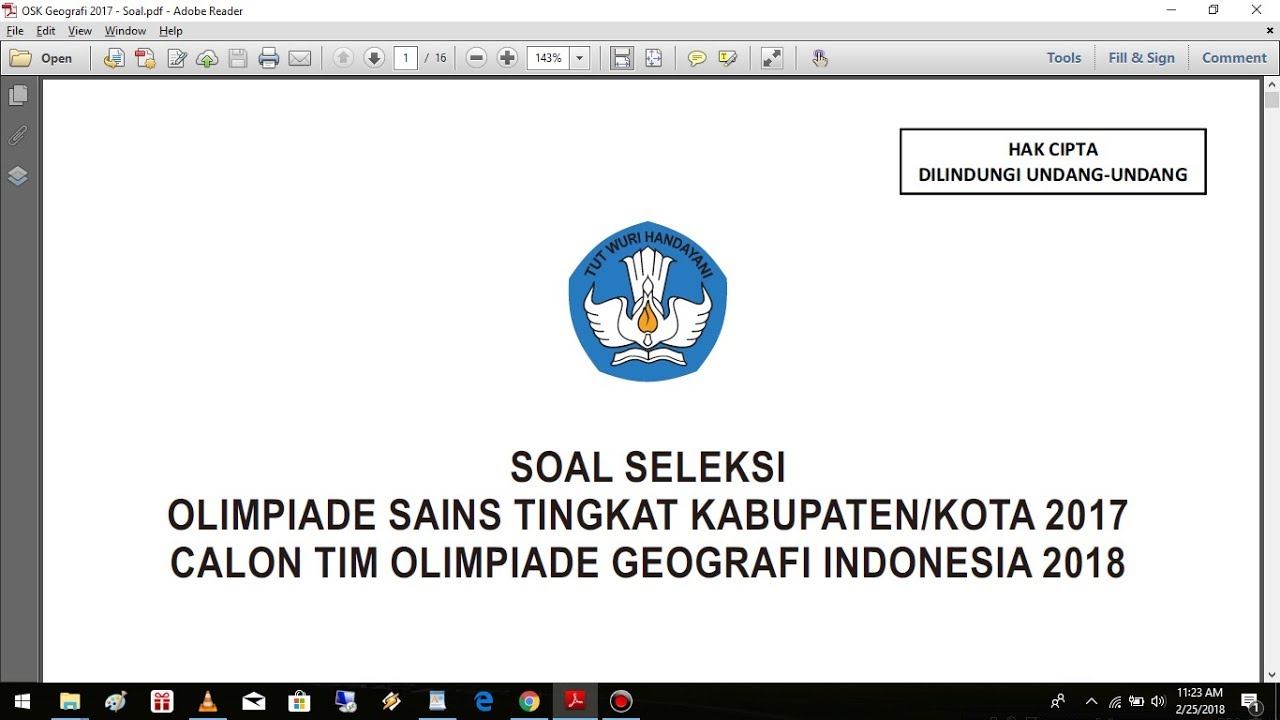Click the Save file floppy icon
1280x720 pixels.
238,58
